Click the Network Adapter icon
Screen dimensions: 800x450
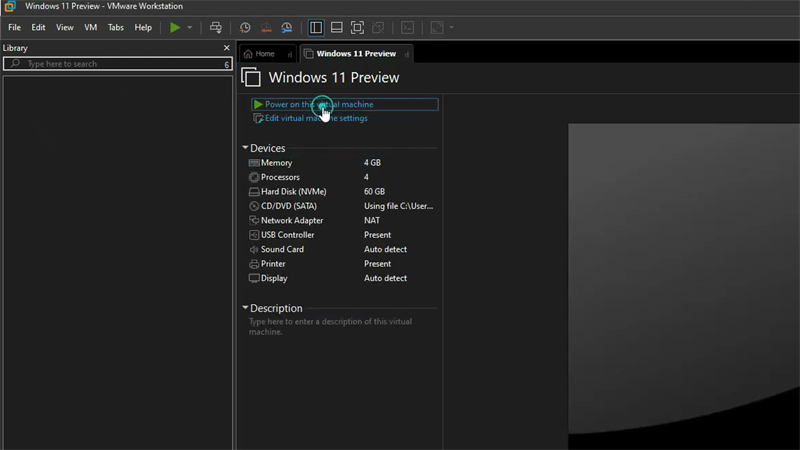point(254,220)
